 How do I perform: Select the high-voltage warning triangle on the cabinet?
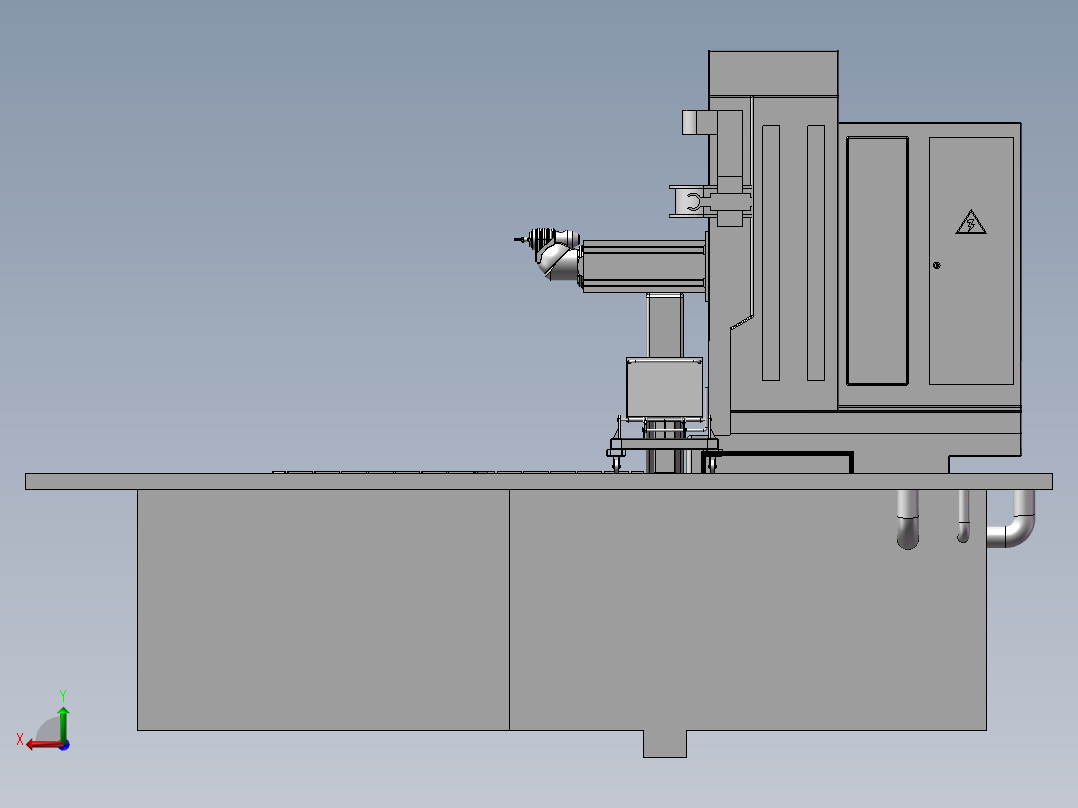click(971, 222)
